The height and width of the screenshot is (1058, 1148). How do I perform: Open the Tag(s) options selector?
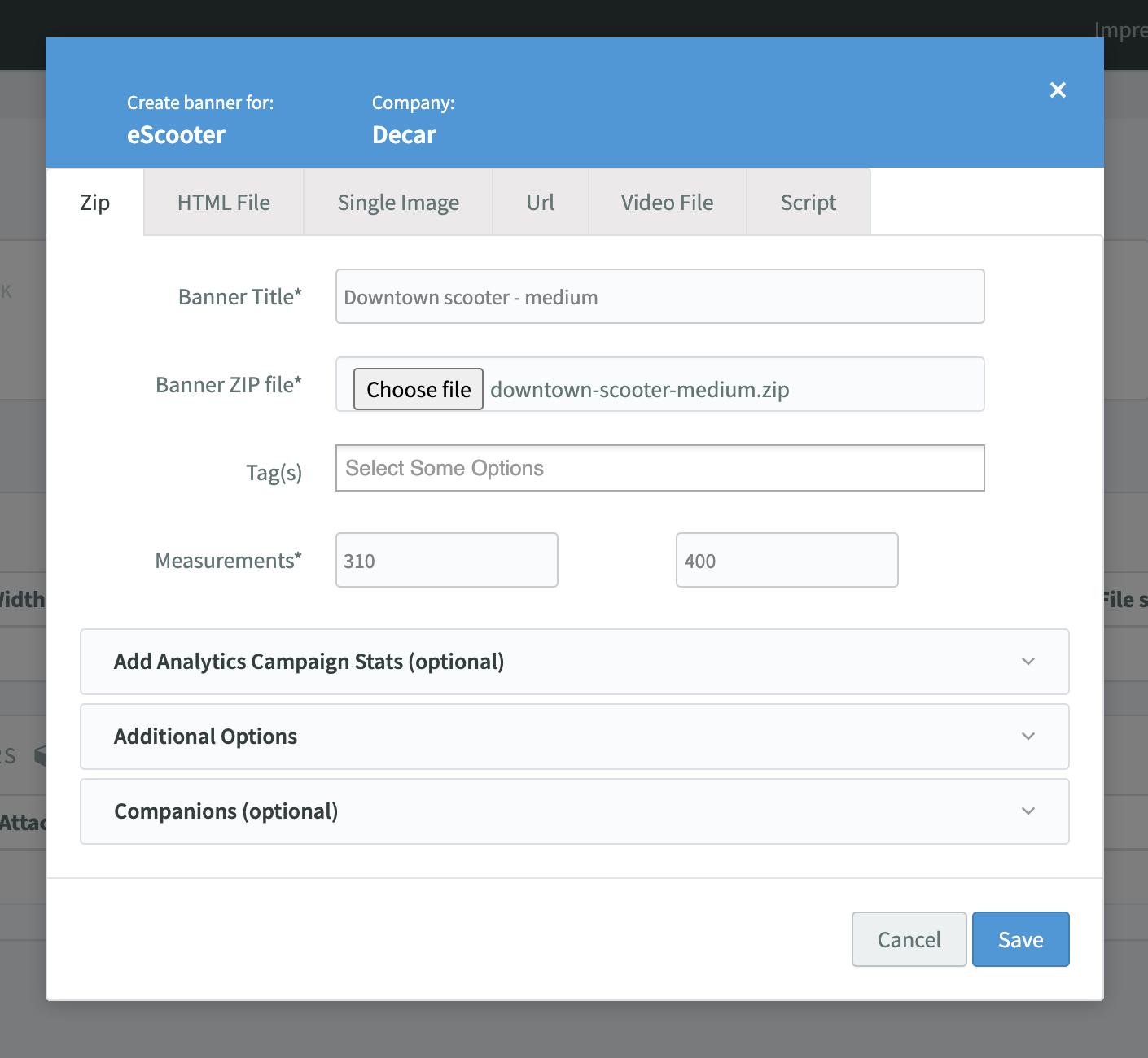[x=659, y=469]
